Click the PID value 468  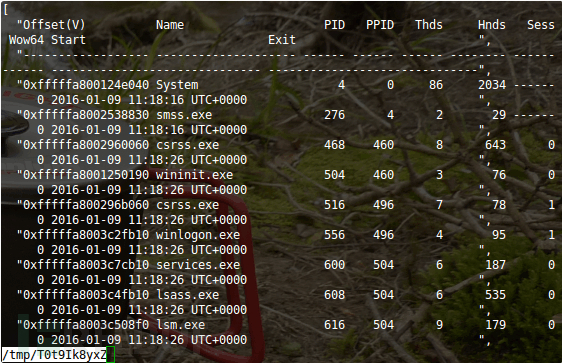tap(334, 145)
